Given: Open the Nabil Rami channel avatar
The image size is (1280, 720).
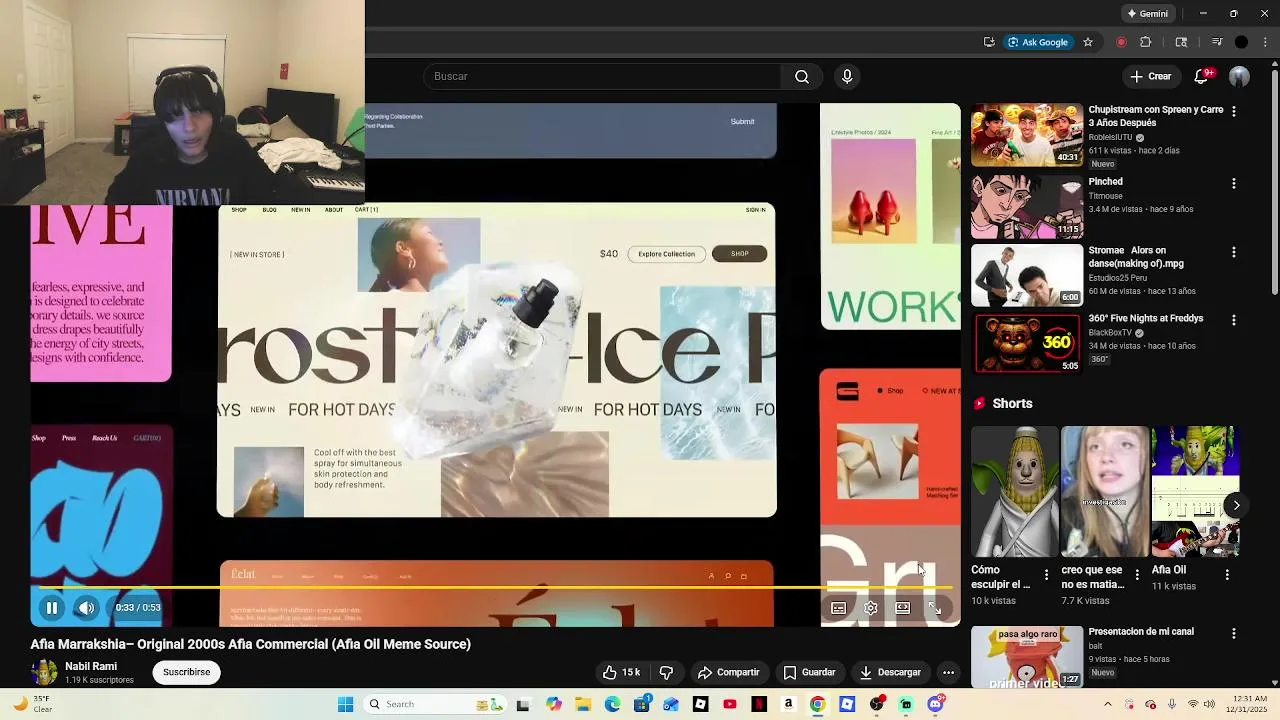Looking at the screenshot, I should (44, 672).
